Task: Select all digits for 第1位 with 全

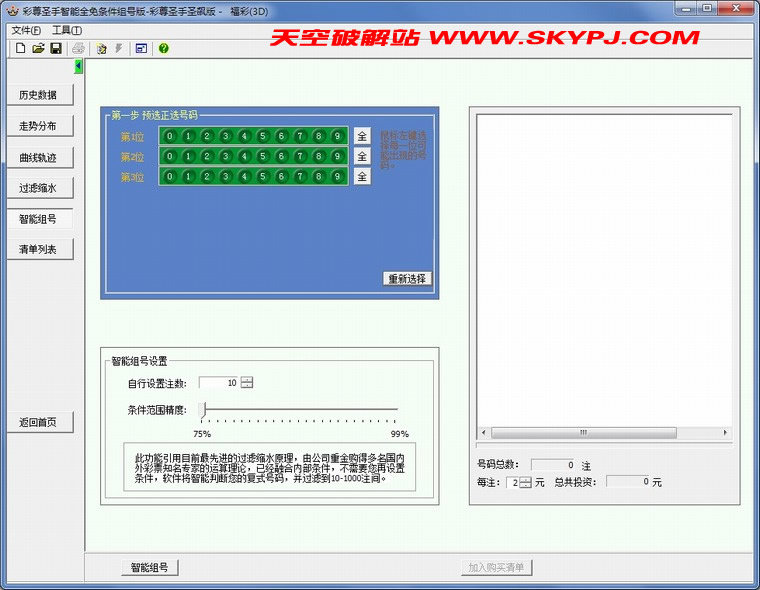Action: [x=362, y=136]
